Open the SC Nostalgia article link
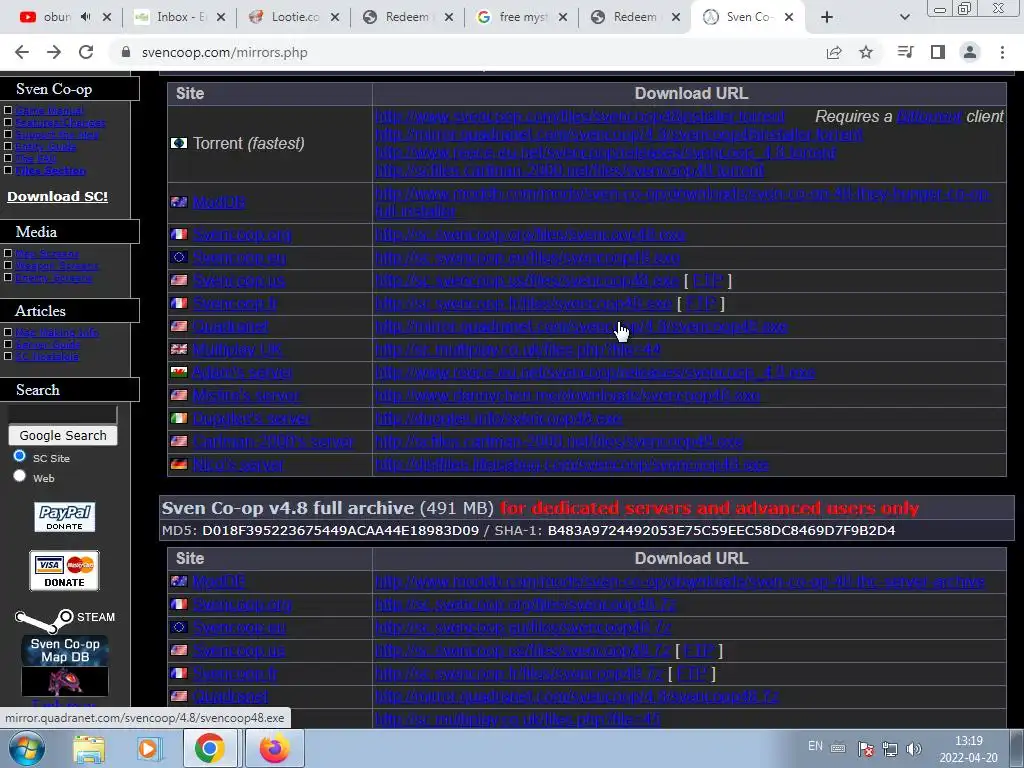Viewport: 1024px width, 768px height. pos(47,356)
